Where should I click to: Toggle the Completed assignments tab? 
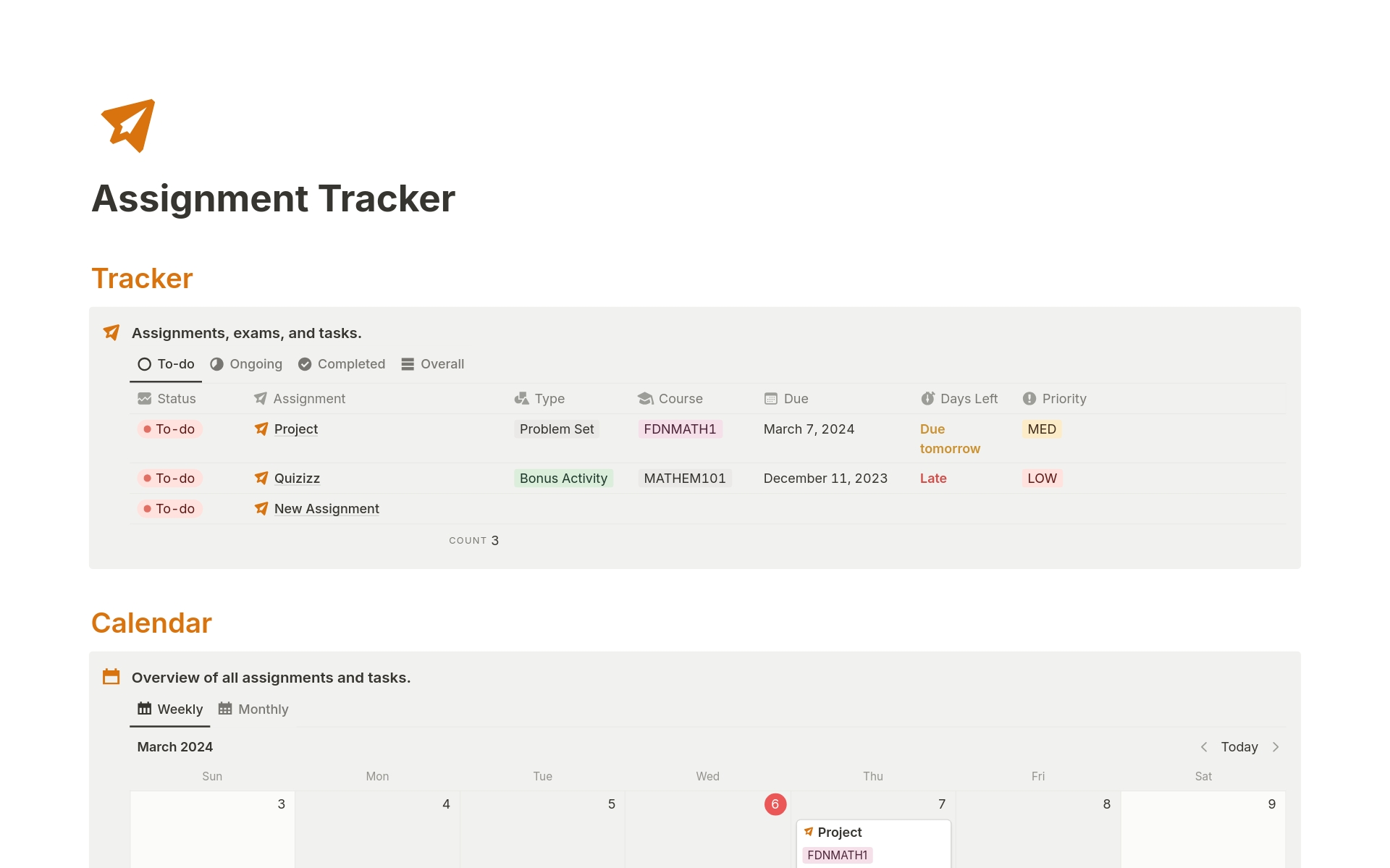[x=351, y=364]
